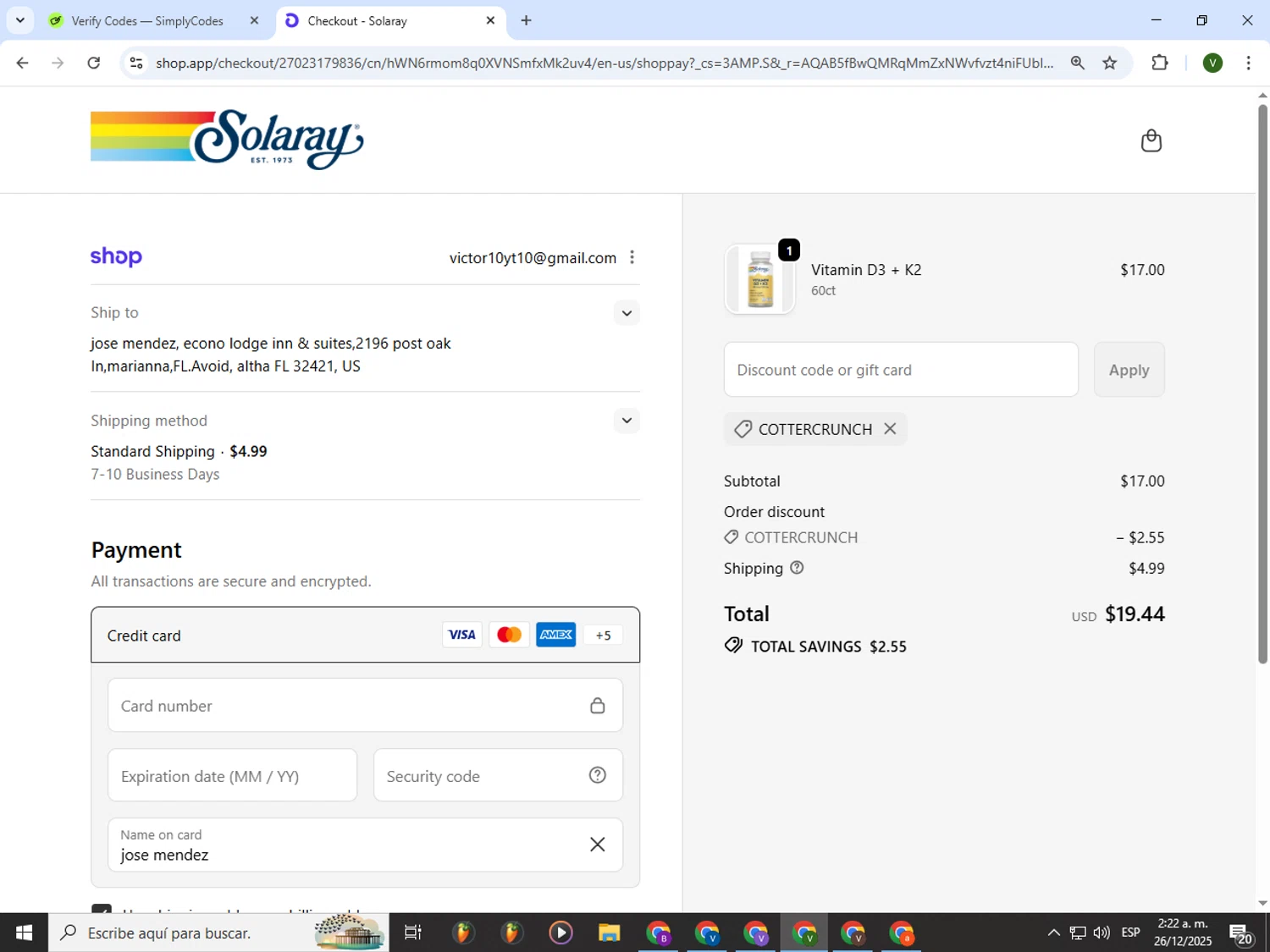The width and height of the screenshot is (1270, 952).
Task: Click the security code help icon
Action: point(598,775)
